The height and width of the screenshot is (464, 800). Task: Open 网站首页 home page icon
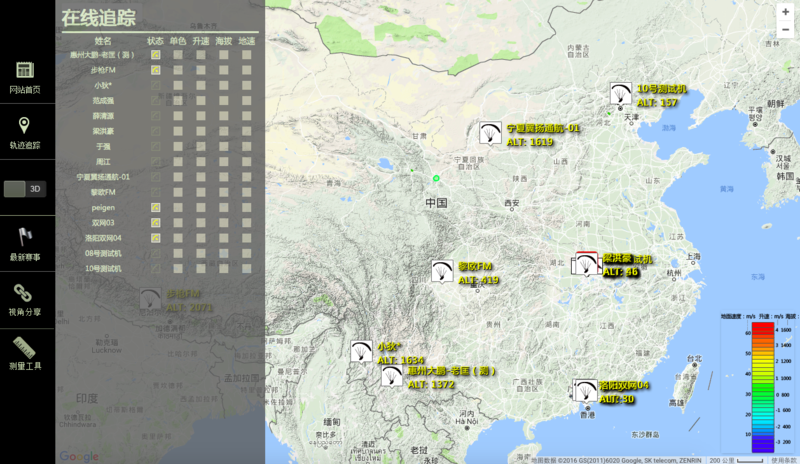pos(24,70)
